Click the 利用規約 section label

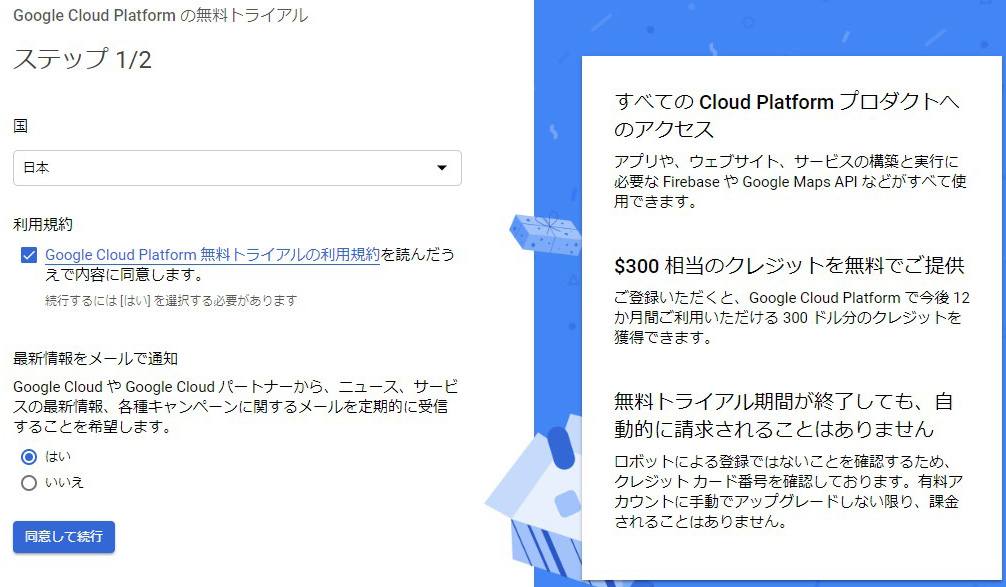(43, 225)
